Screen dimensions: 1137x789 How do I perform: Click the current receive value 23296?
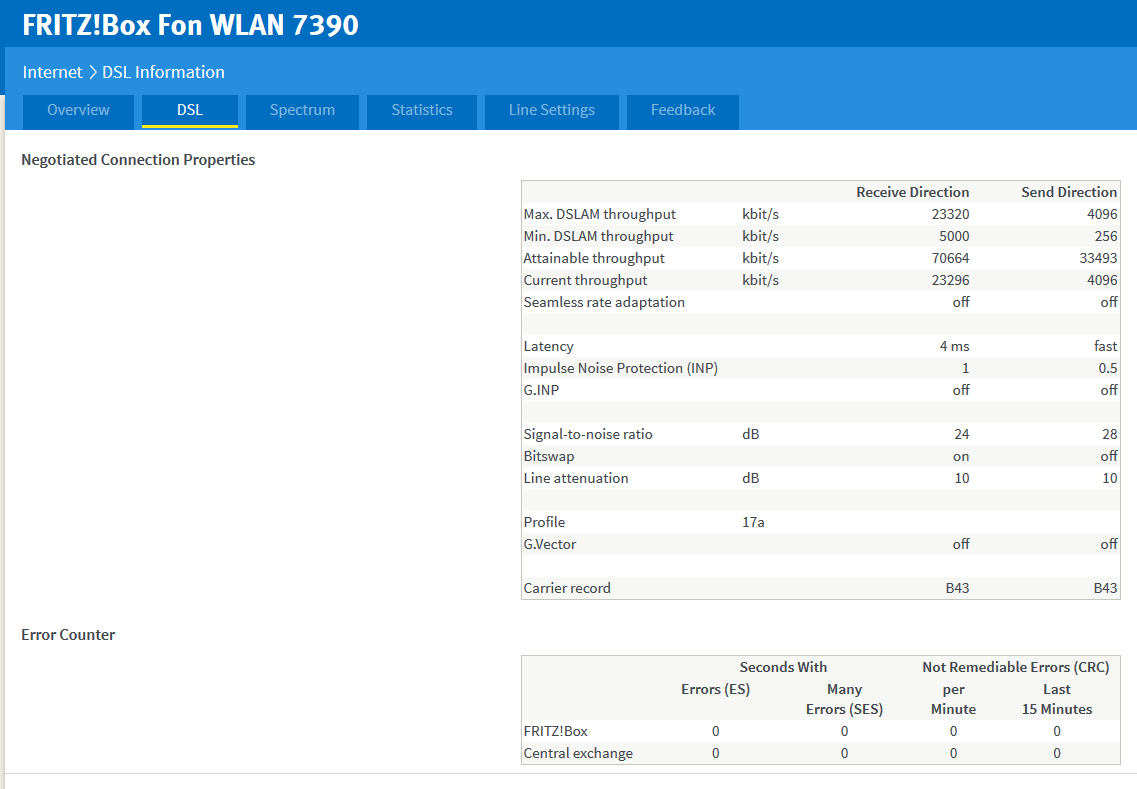(x=950, y=281)
